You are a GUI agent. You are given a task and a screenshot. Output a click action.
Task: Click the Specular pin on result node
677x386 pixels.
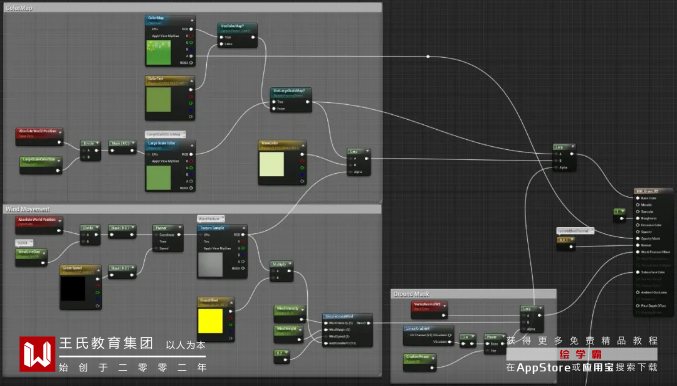pos(638,212)
